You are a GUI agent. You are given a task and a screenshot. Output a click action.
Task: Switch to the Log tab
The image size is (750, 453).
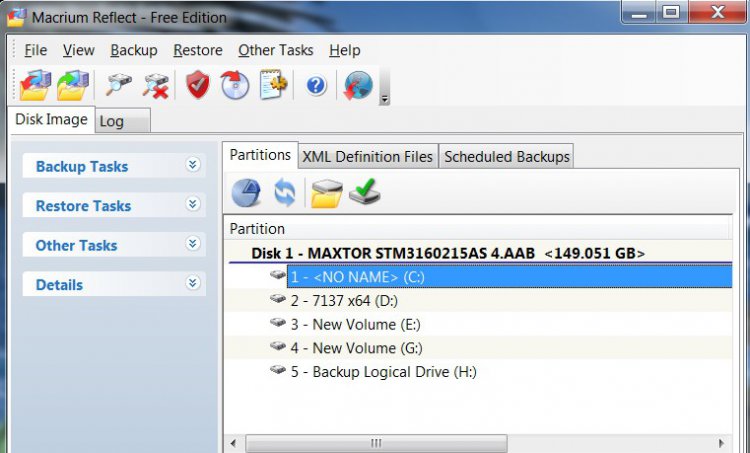click(122, 121)
